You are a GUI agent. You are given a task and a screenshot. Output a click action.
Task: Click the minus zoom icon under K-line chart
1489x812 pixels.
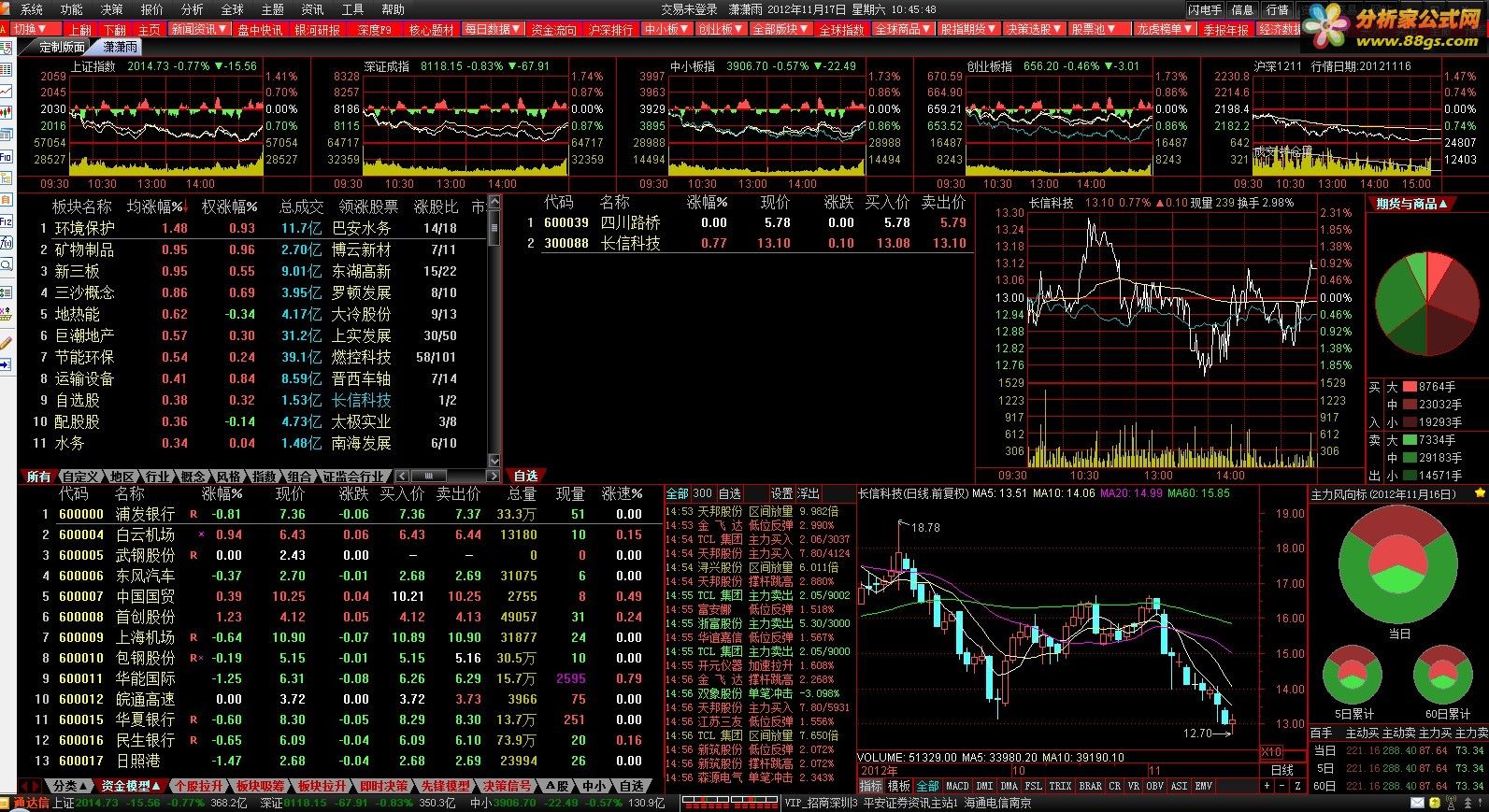click(1281, 787)
